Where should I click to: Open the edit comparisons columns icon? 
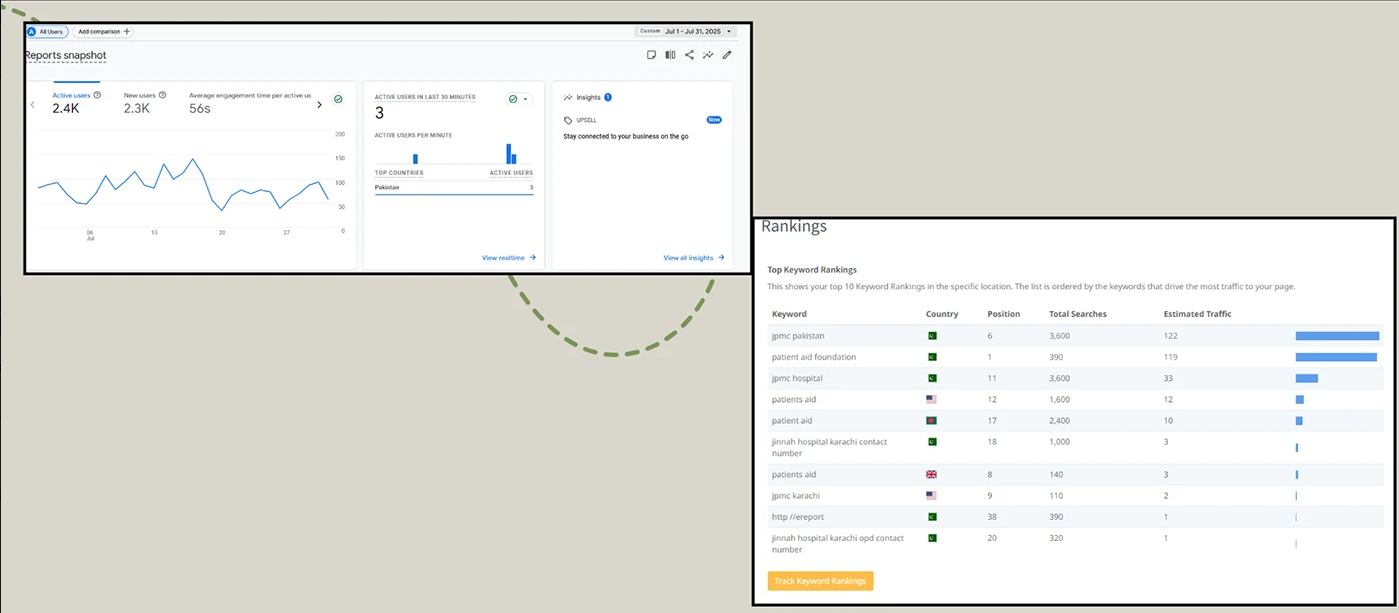pos(670,55)
